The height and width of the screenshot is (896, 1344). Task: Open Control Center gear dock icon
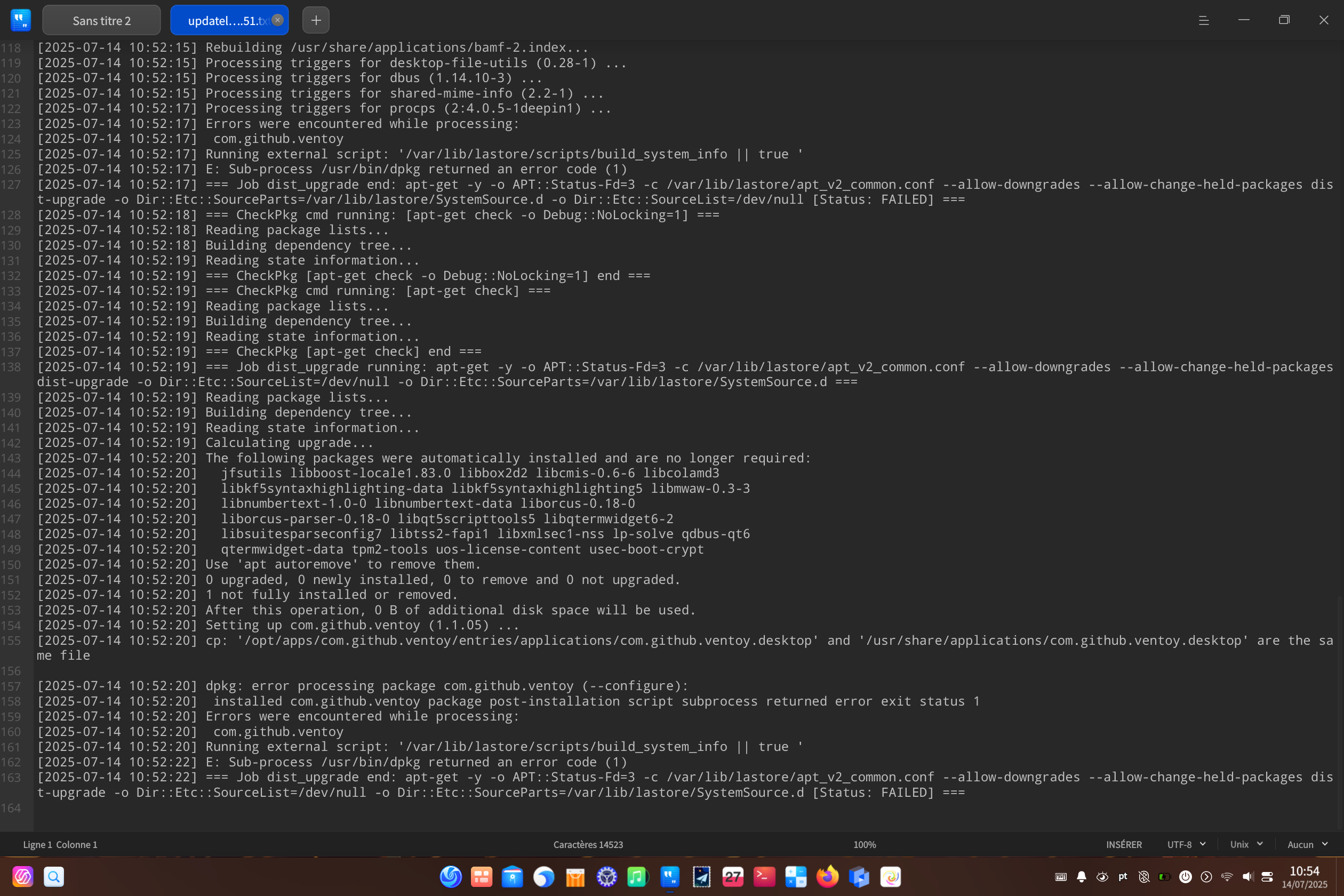click(606, 876)
